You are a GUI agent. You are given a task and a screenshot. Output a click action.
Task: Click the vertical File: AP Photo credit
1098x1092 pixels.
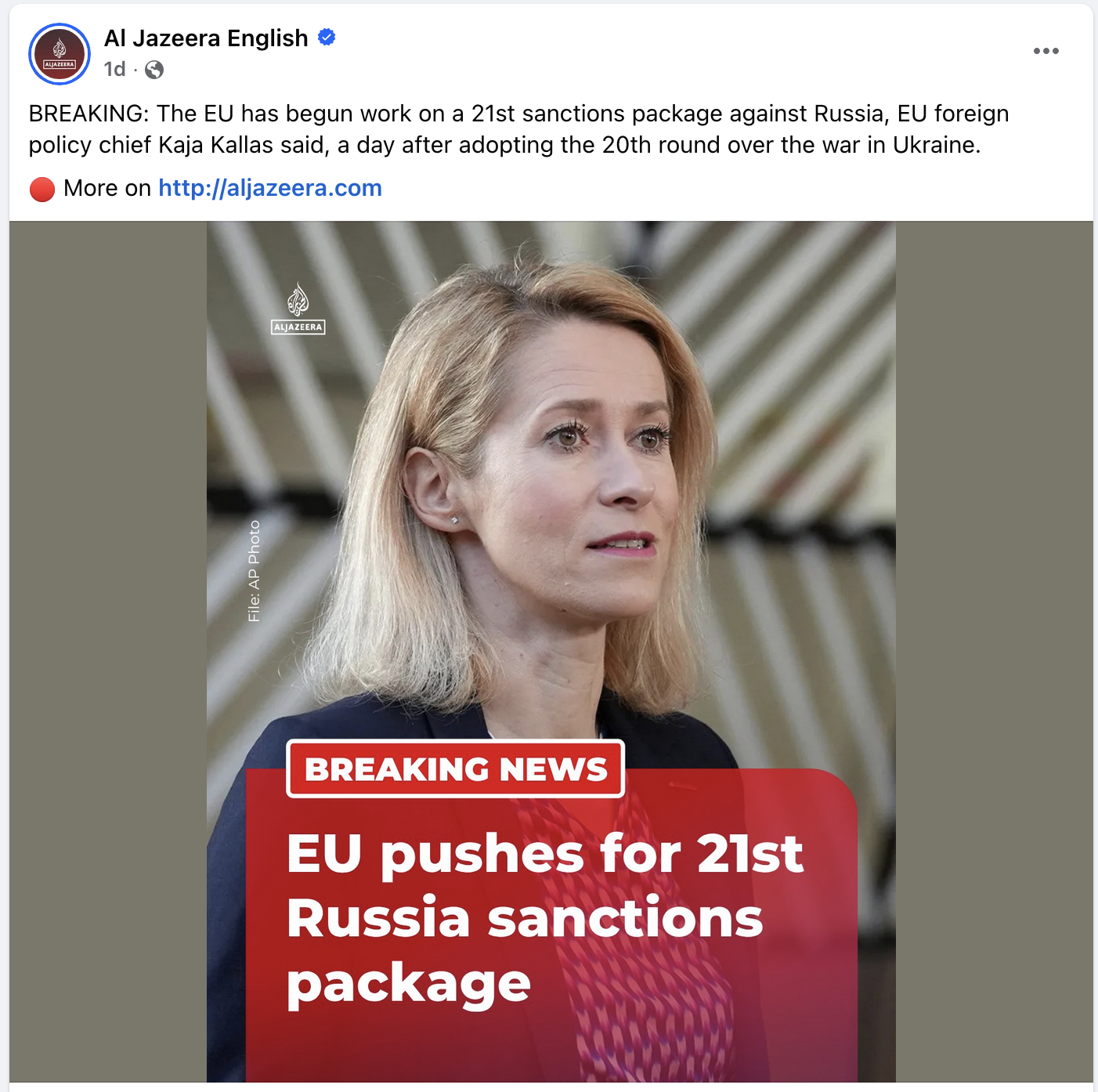click(254, 571)
